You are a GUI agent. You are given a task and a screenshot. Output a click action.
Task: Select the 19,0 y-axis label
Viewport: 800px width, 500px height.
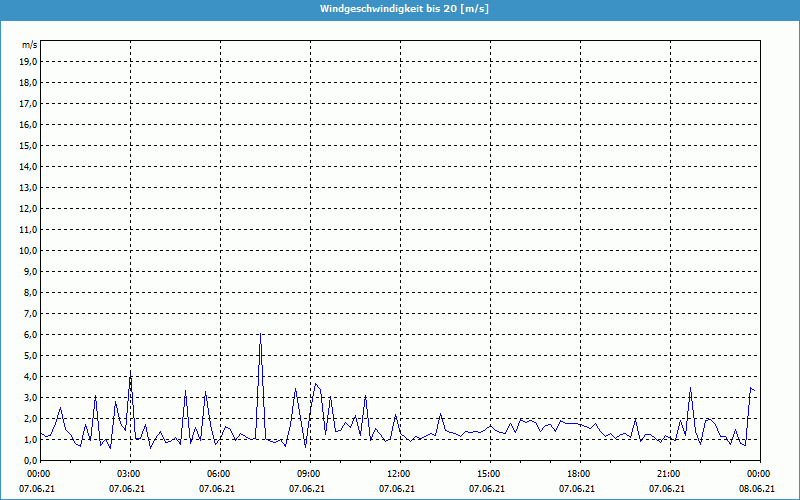point(28,61)
